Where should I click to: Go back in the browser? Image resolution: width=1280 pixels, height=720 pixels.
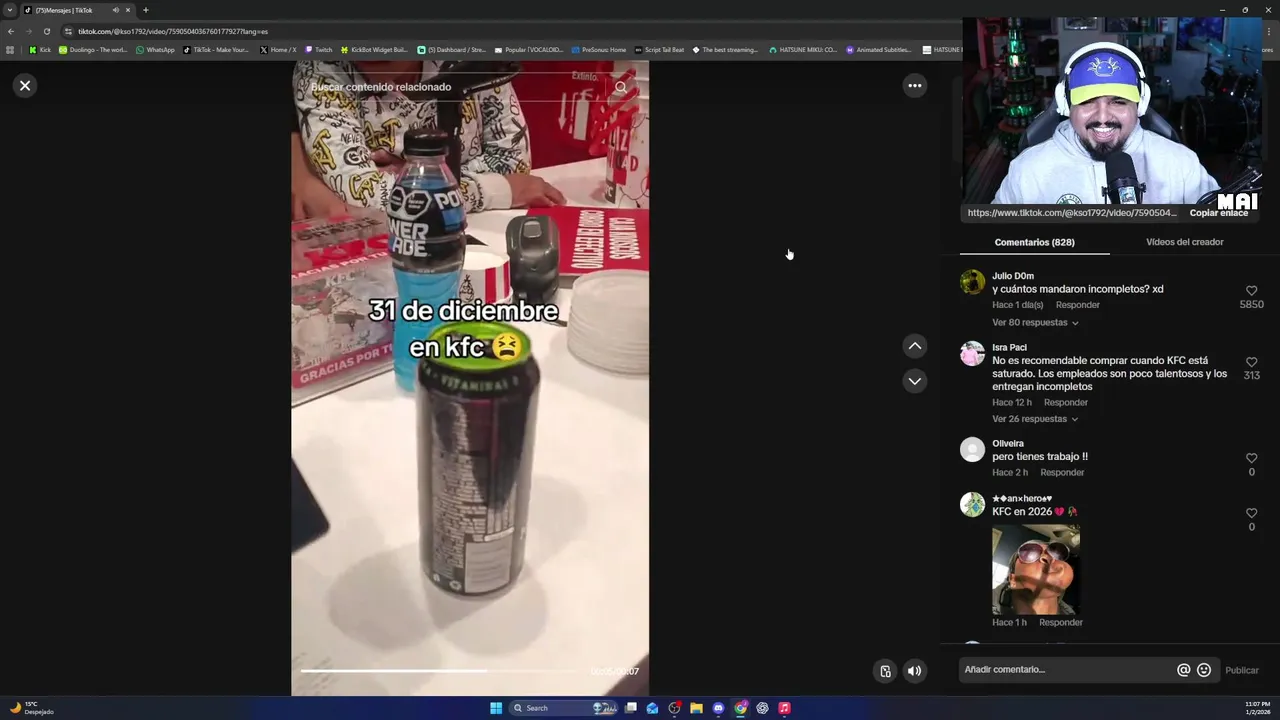pos(10,31)
